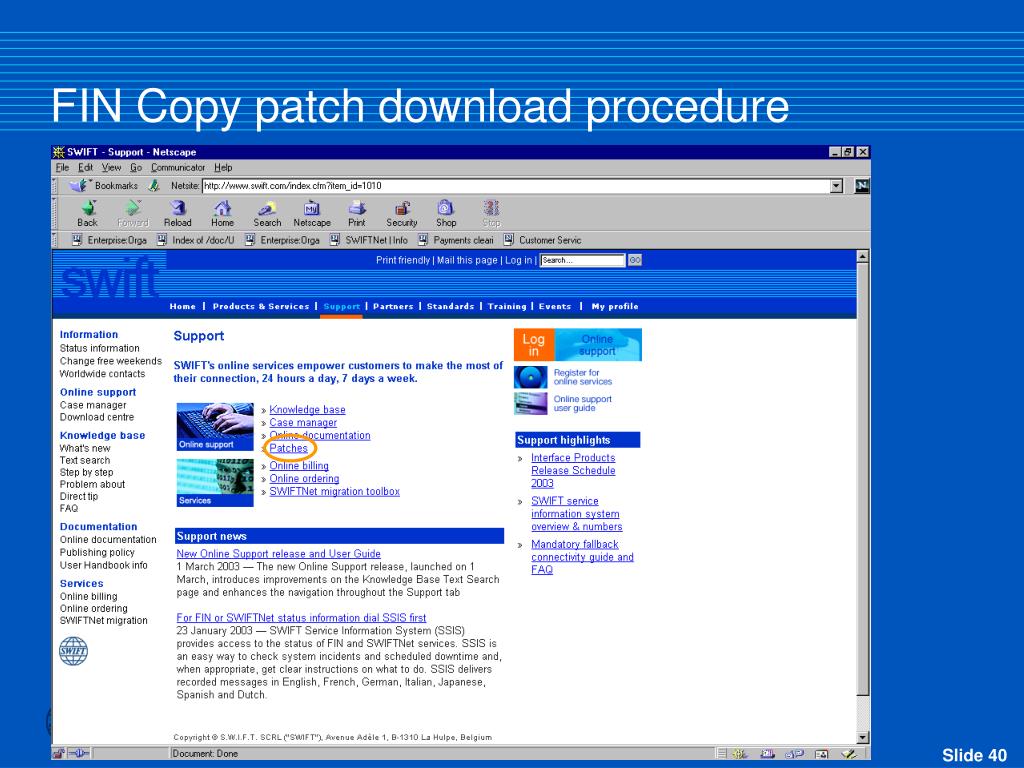1024x768 pixels.
Task: Click the Register for online services icon
Action: [530, 377]
